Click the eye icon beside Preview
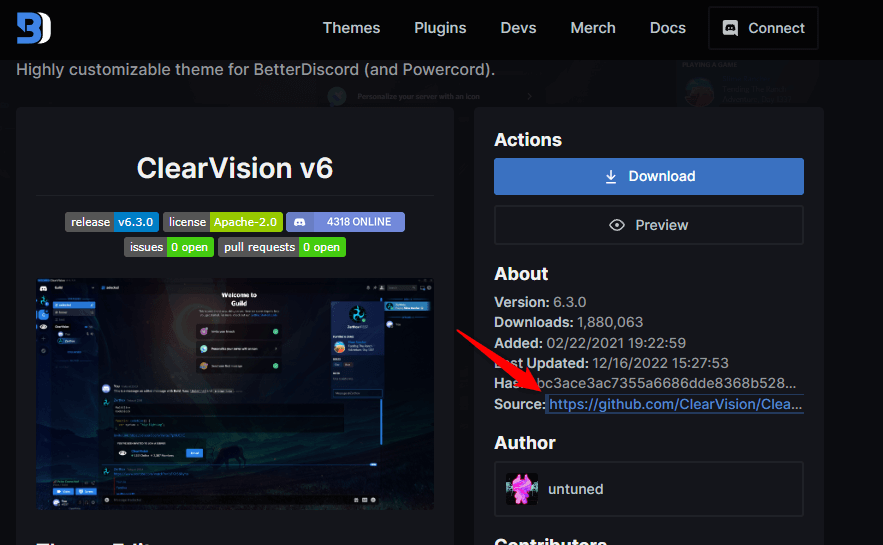 pos(617,225)
